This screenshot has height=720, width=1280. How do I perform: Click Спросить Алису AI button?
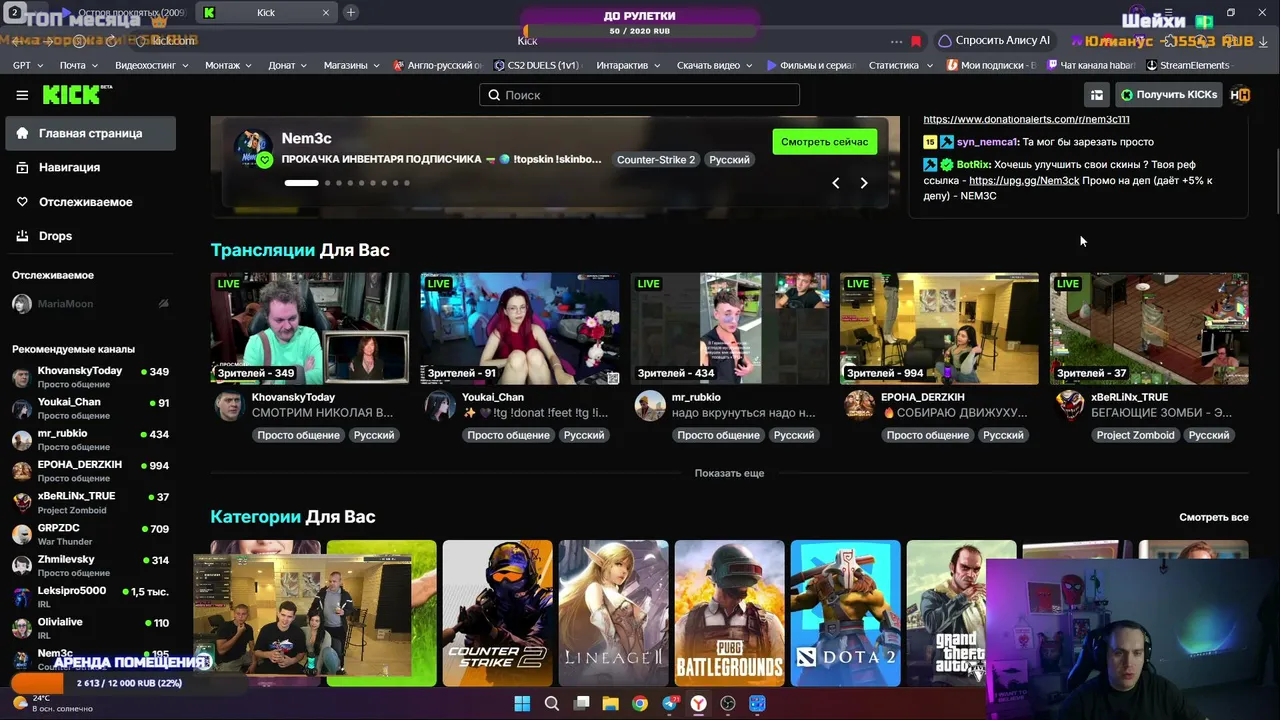point(994,41)
